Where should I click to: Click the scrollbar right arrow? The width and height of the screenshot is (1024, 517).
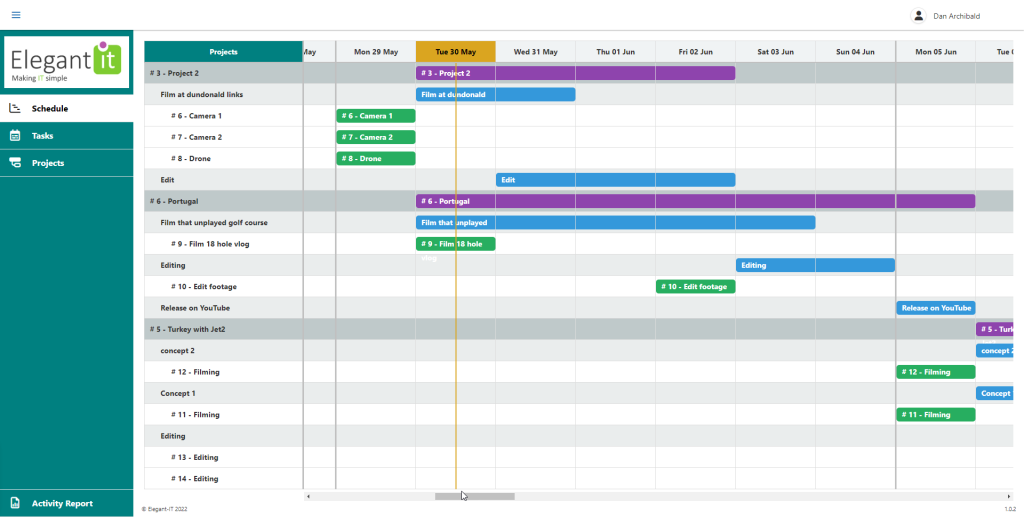[x=1009, y=497]
